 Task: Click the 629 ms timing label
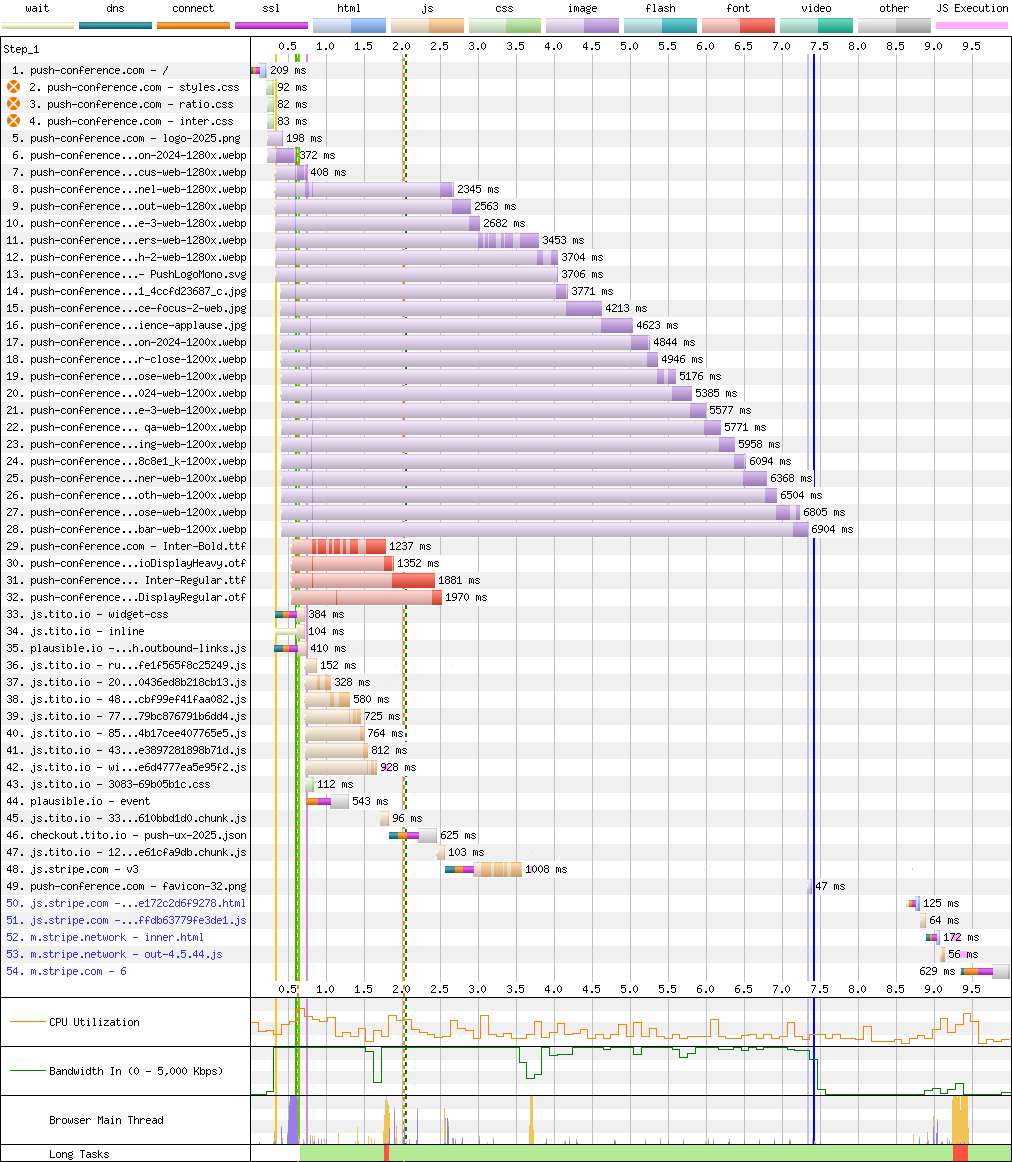pos(937,972)
